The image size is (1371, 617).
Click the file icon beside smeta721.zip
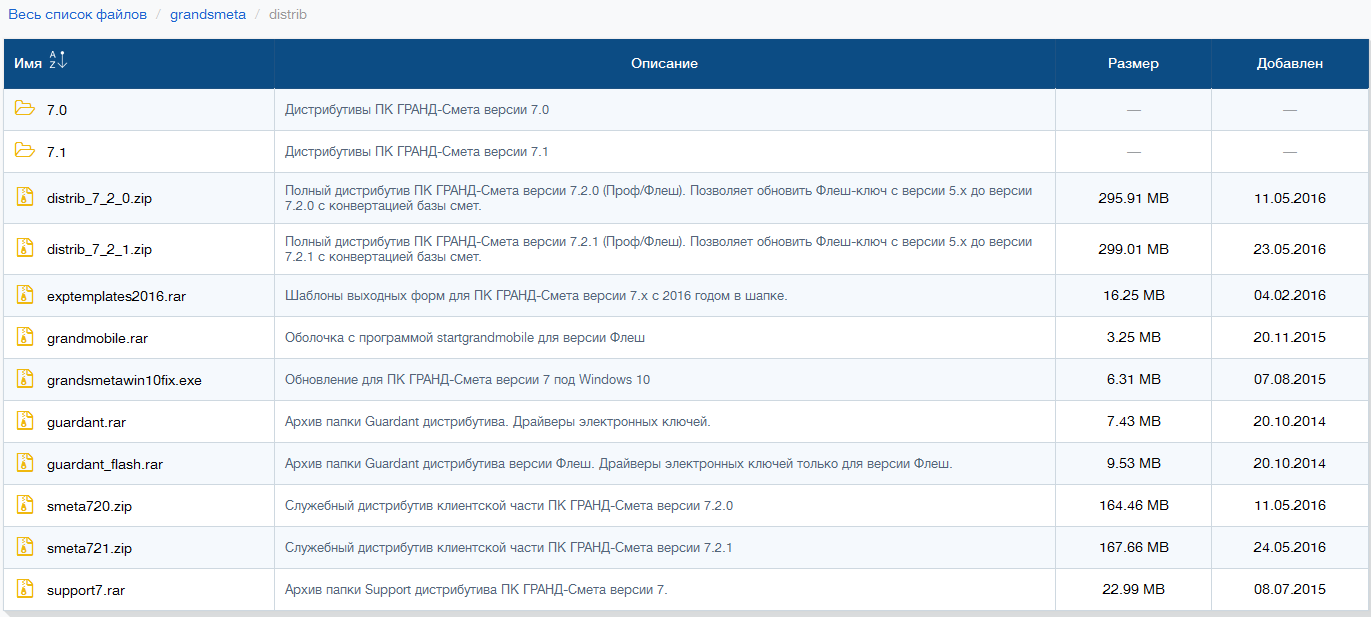(25, 547)
